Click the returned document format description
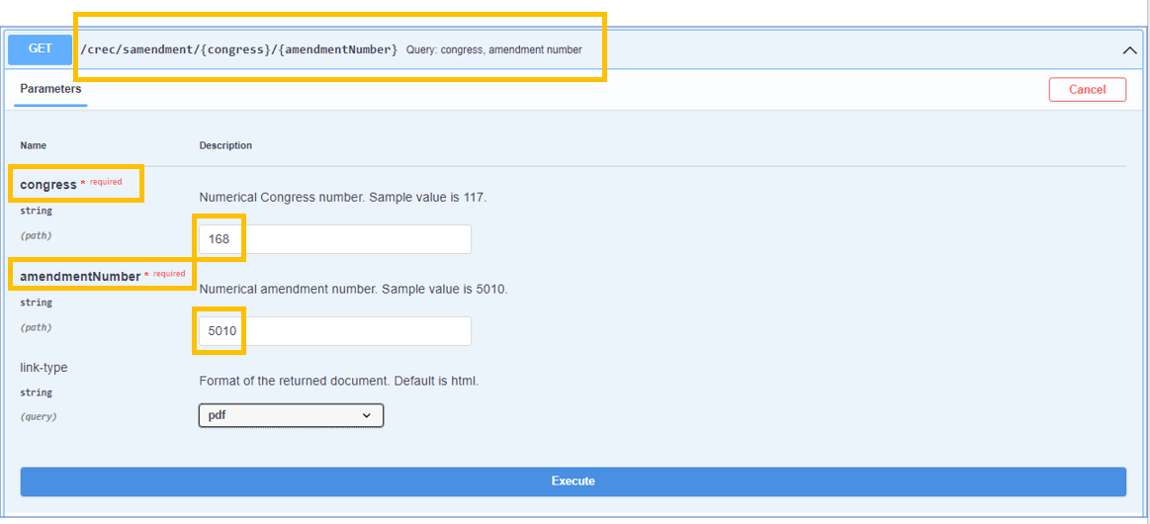Viewport: 1150px width, 524px height. tap(339, 381)
